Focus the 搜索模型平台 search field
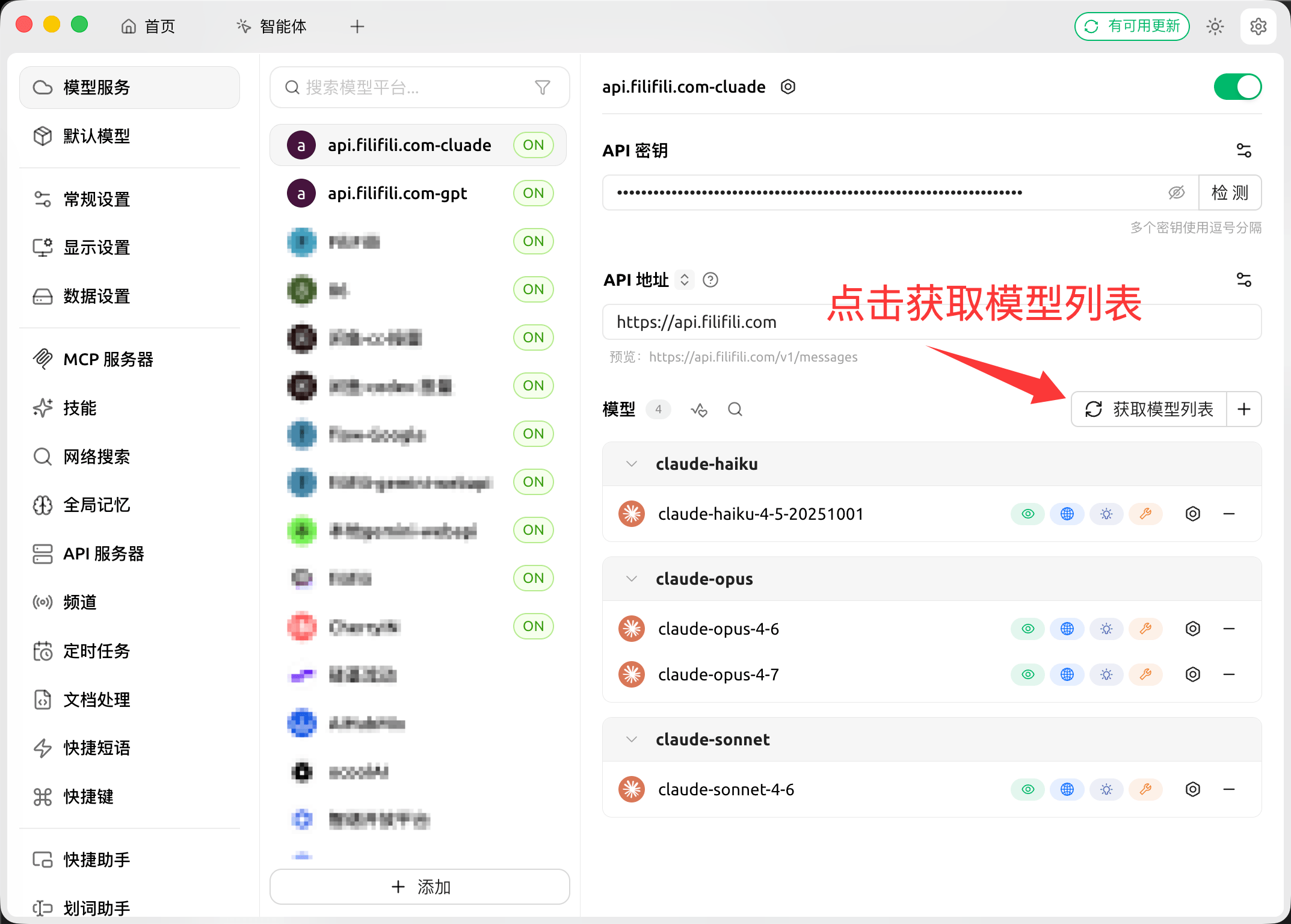1291x924 pixels. pyautogui.click(x=420, y=88)
